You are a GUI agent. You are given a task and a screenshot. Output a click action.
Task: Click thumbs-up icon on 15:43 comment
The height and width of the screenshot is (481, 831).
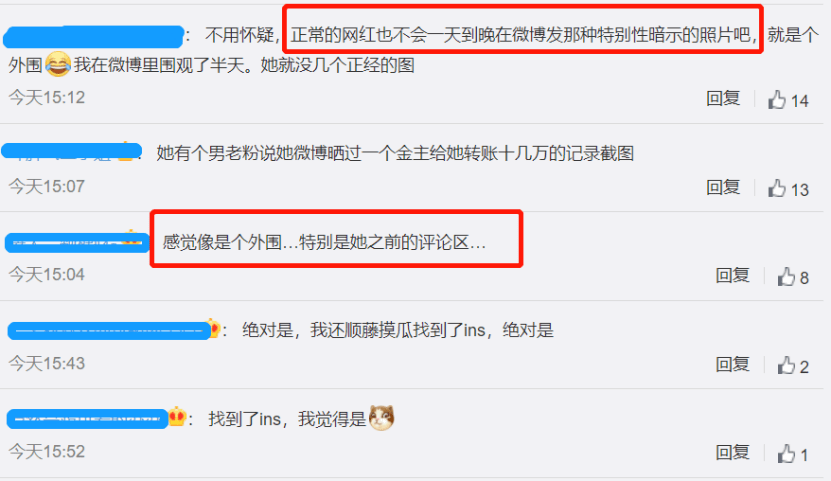[x=786, y=365]
